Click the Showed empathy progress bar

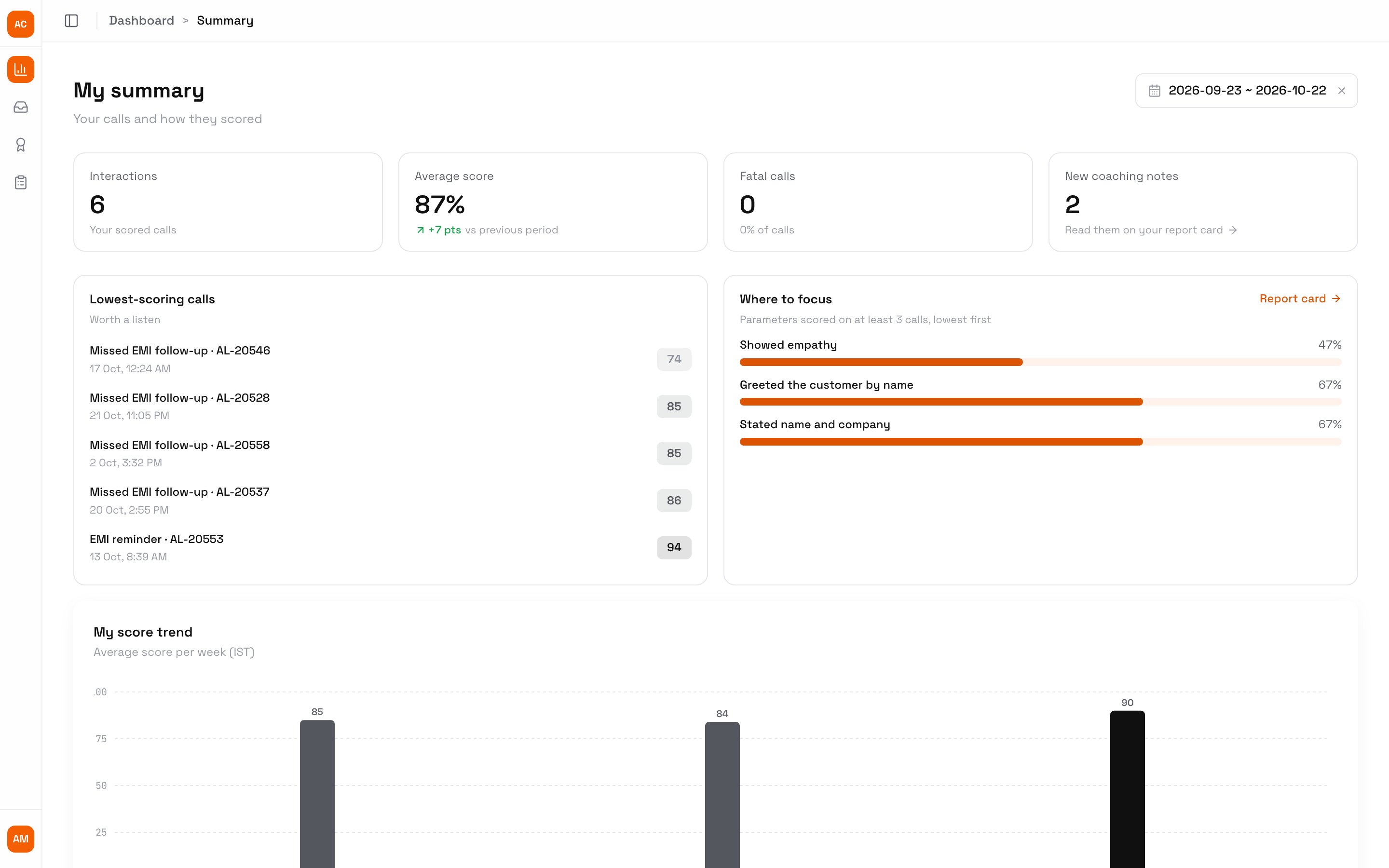point(1040,362)
